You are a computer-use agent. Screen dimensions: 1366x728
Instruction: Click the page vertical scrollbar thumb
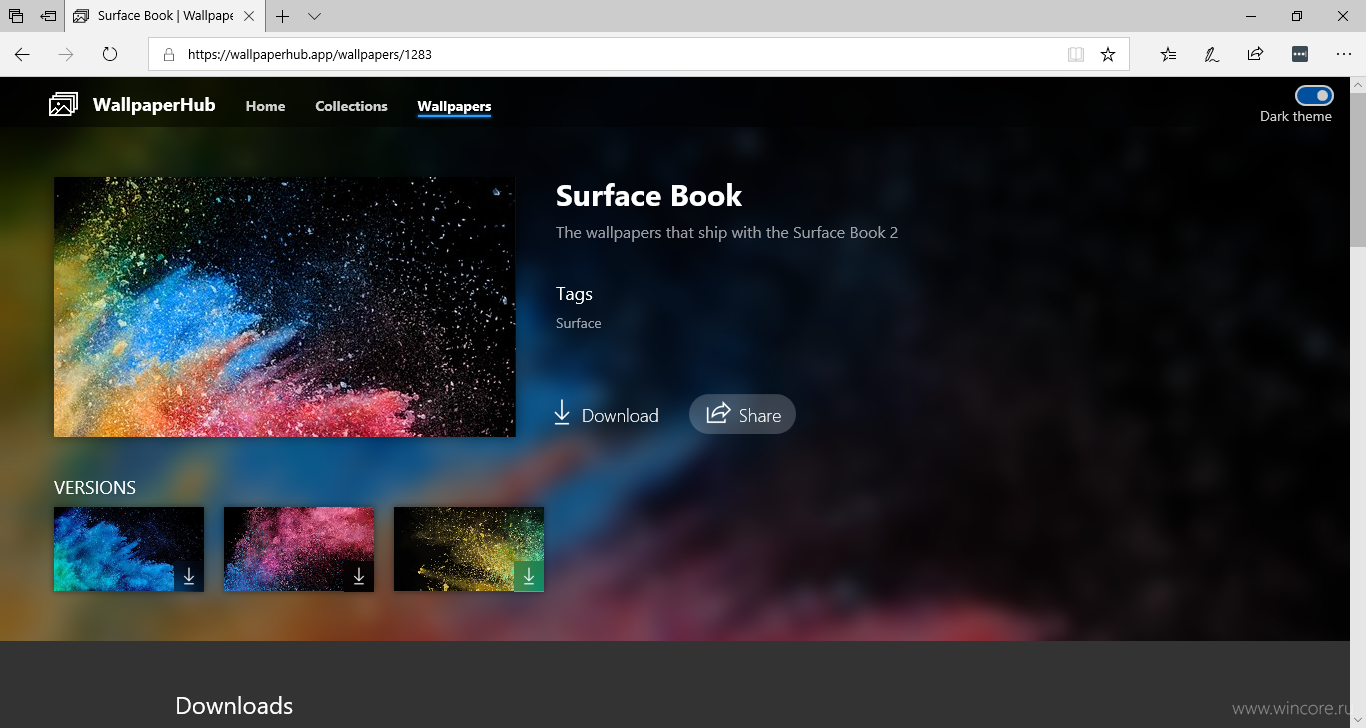pyautogui.click(x=1357, y=168)
